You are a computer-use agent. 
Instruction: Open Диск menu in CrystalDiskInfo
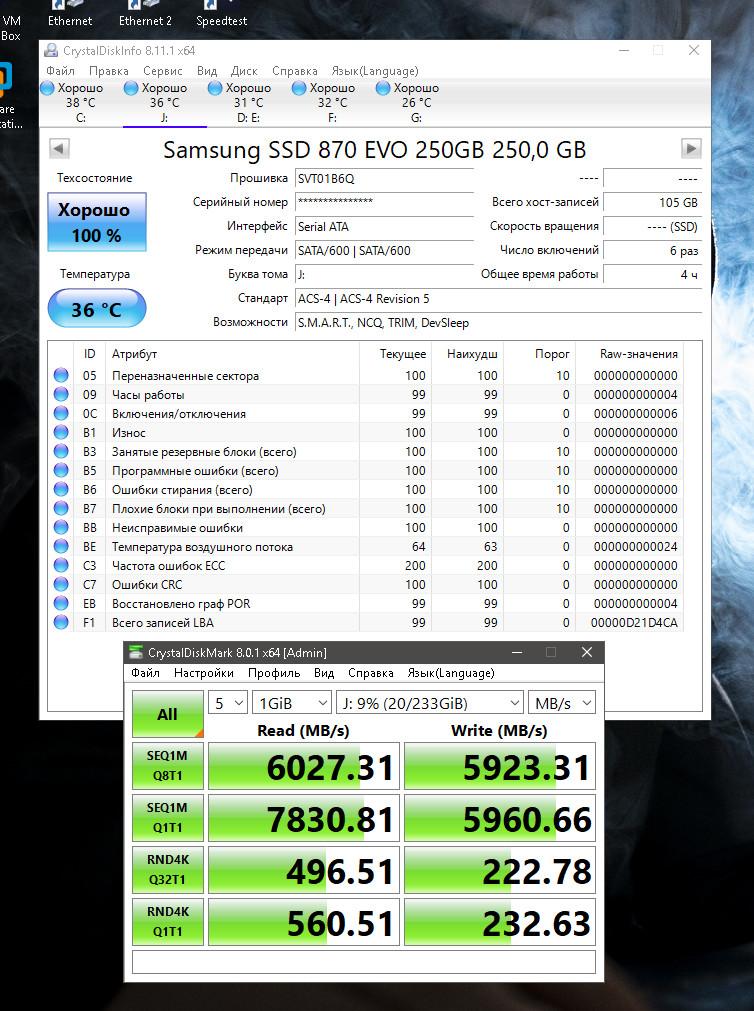point(244,71)
